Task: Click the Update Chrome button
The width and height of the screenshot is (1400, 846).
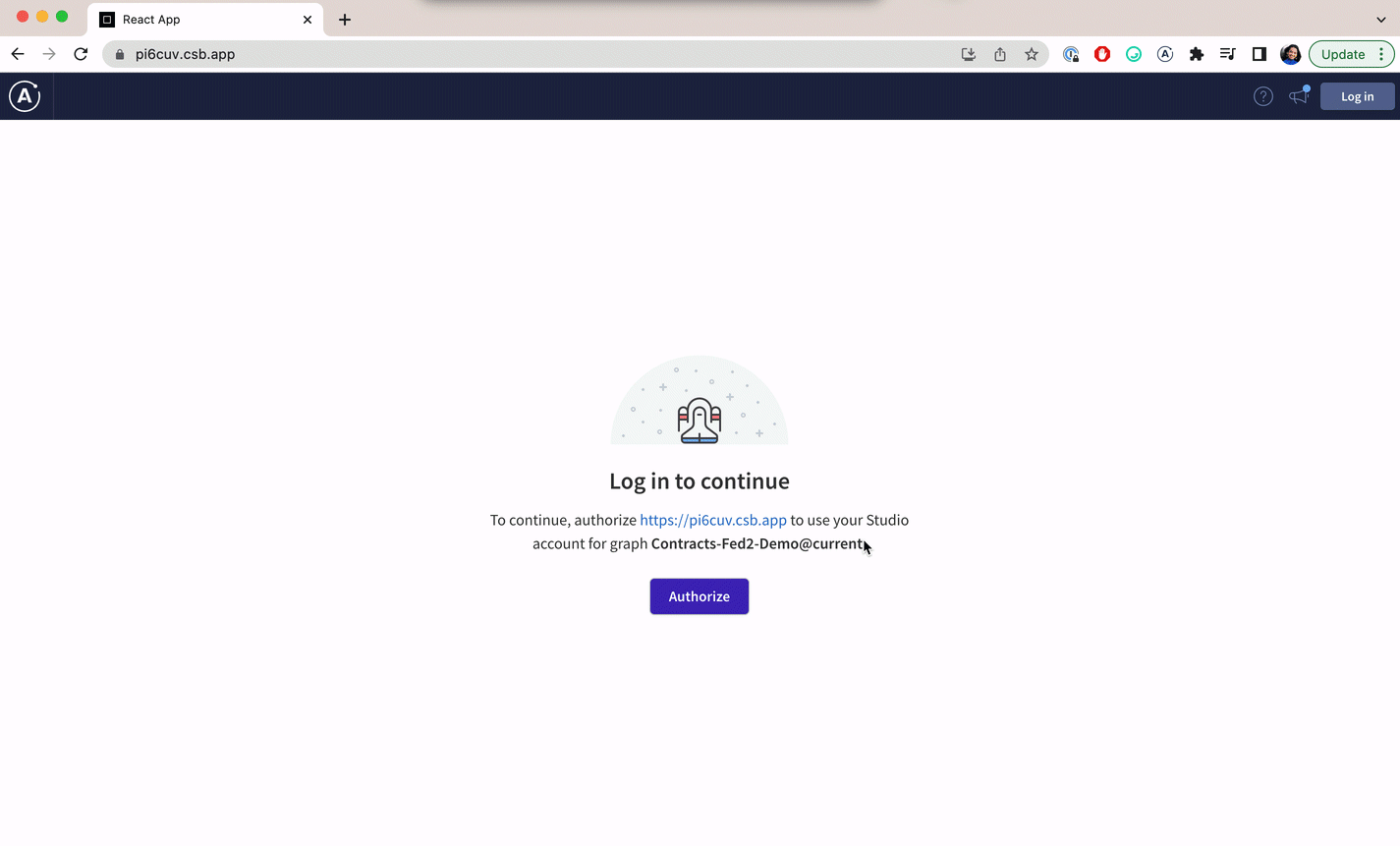Action: (x=1343, y=54)
